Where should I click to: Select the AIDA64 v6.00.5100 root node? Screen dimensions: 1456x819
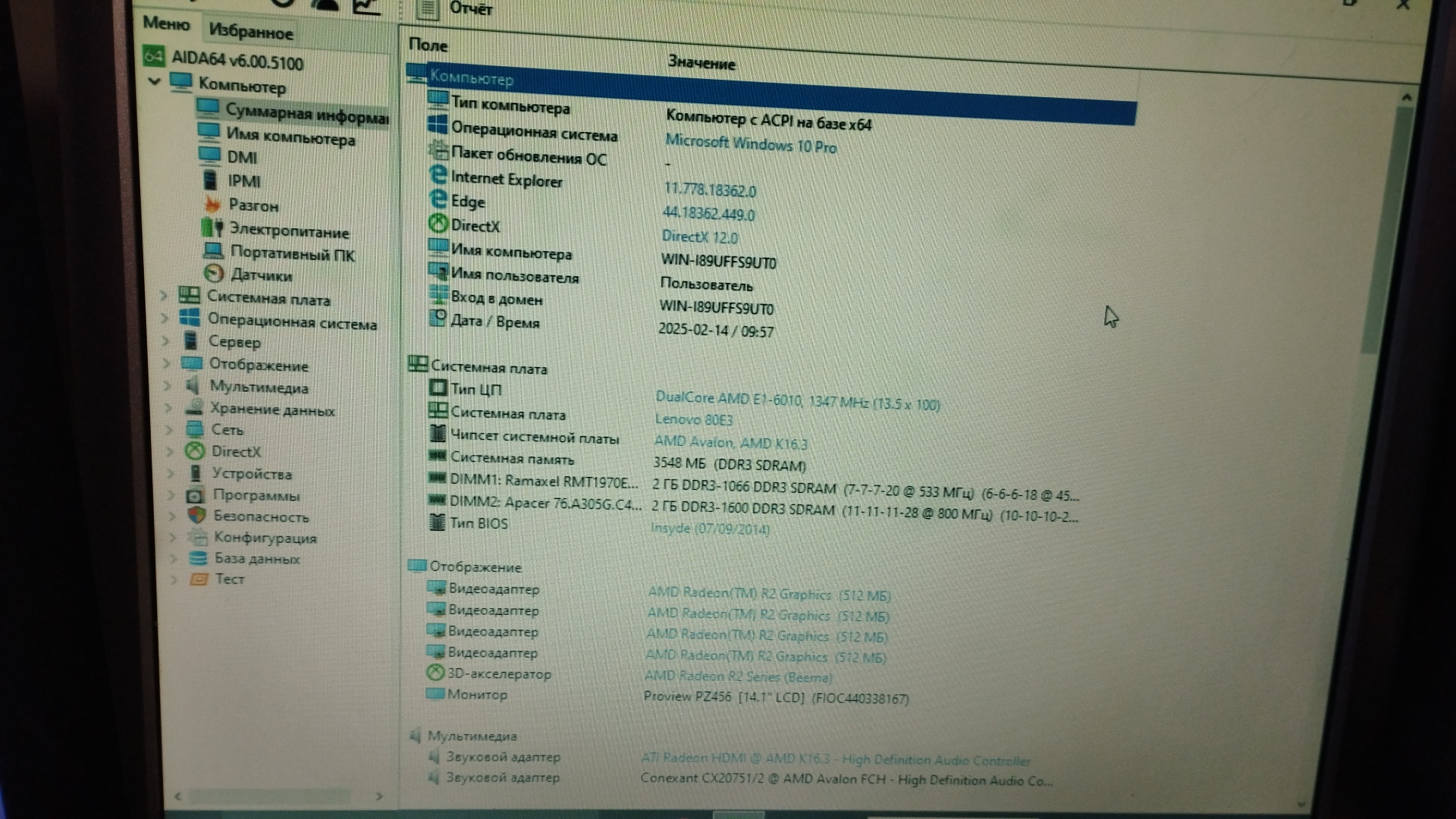coord(236,60)
